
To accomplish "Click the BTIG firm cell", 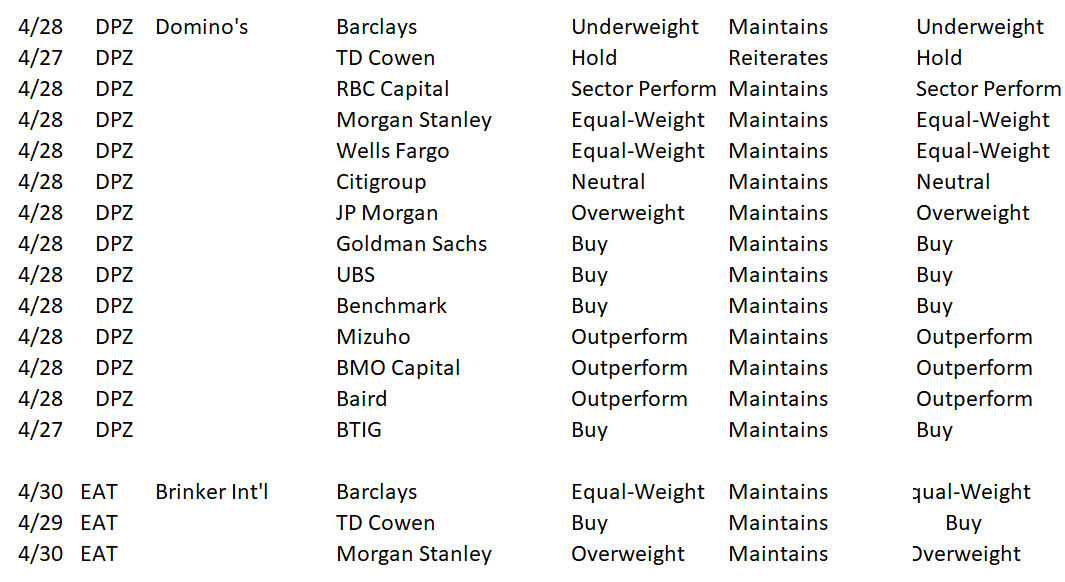I will tap(359, 430).
